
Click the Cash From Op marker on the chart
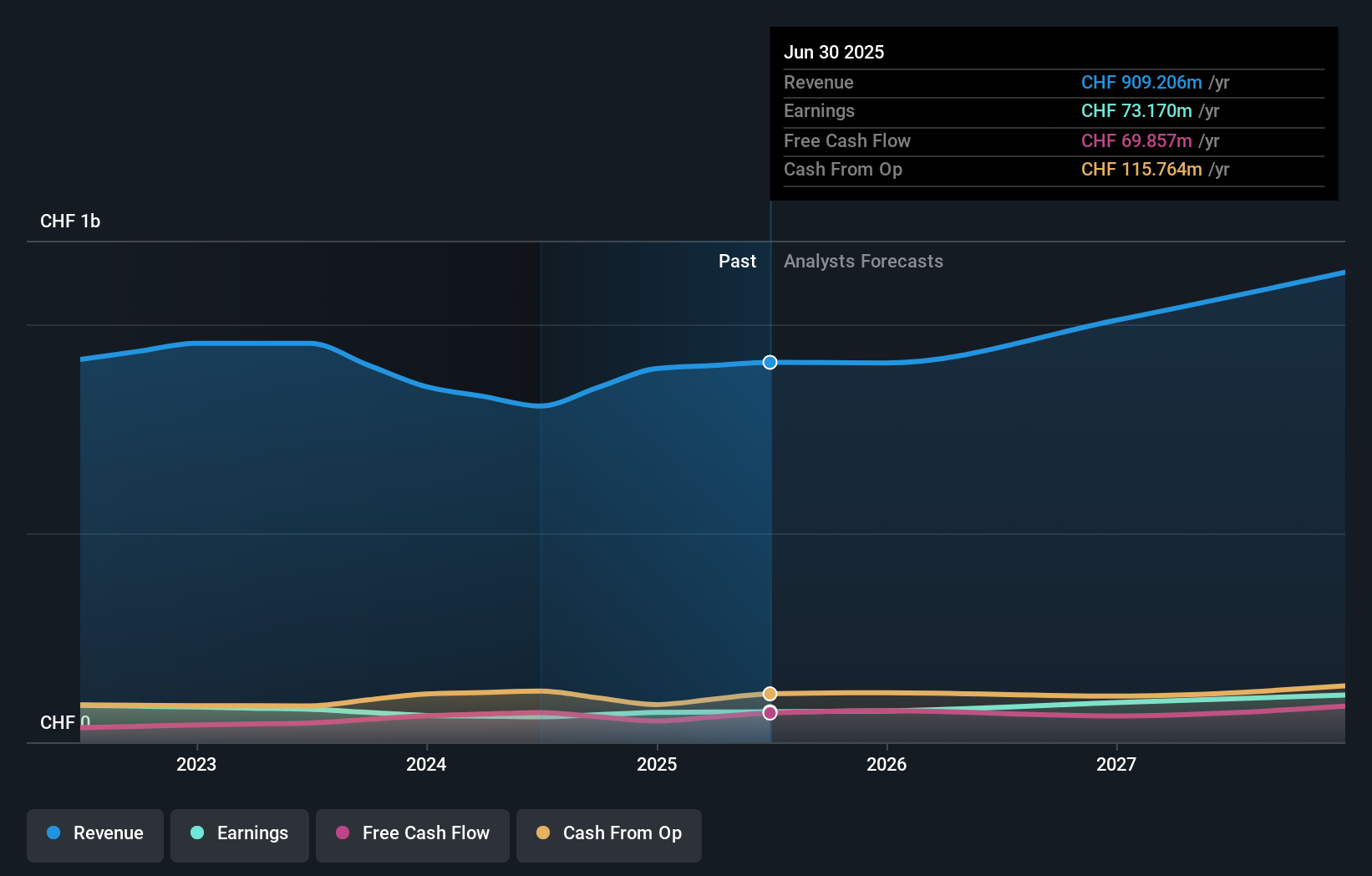(x=769, y=694)
